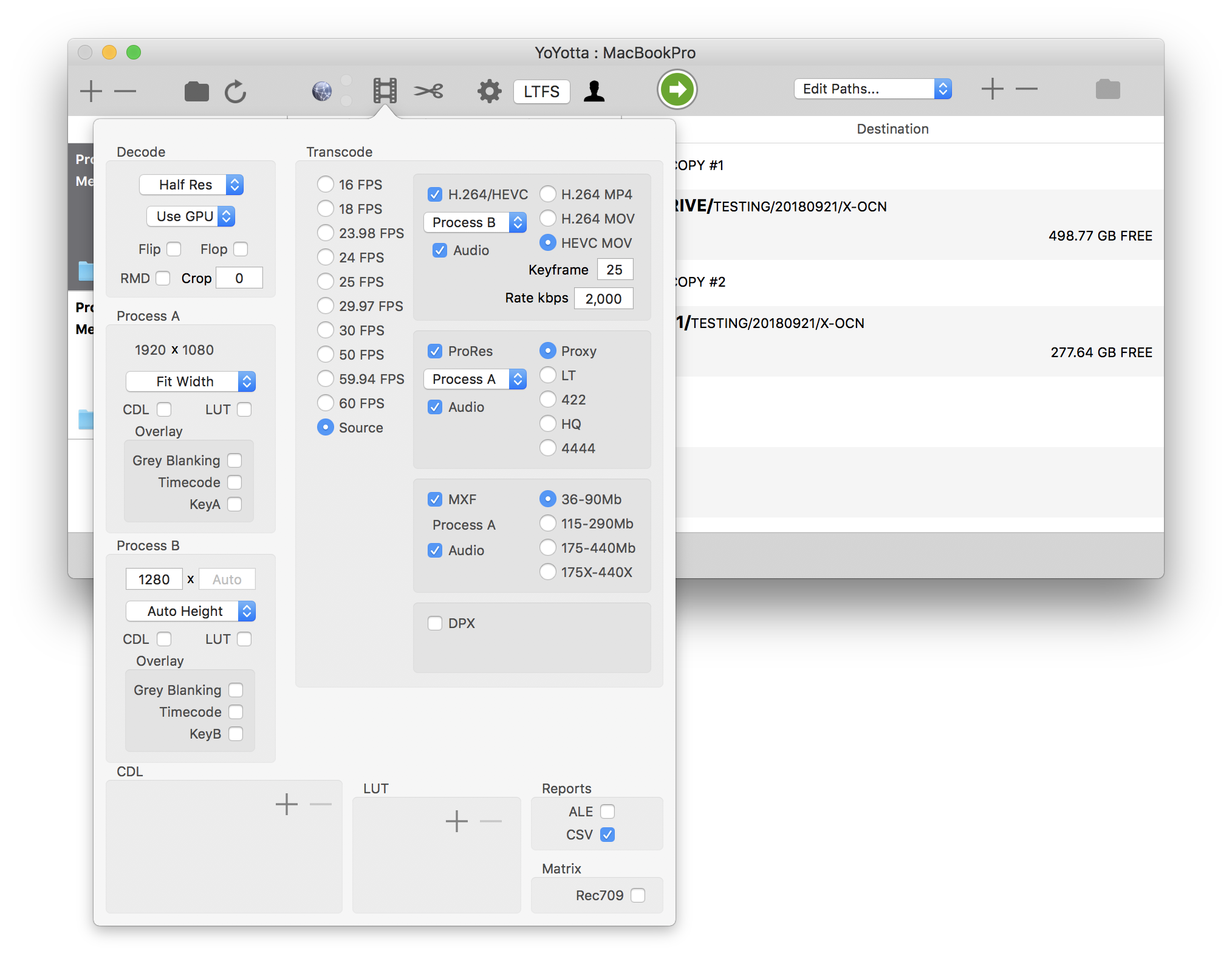
Task: Click the Crop value input field
Action: [239, 278]
